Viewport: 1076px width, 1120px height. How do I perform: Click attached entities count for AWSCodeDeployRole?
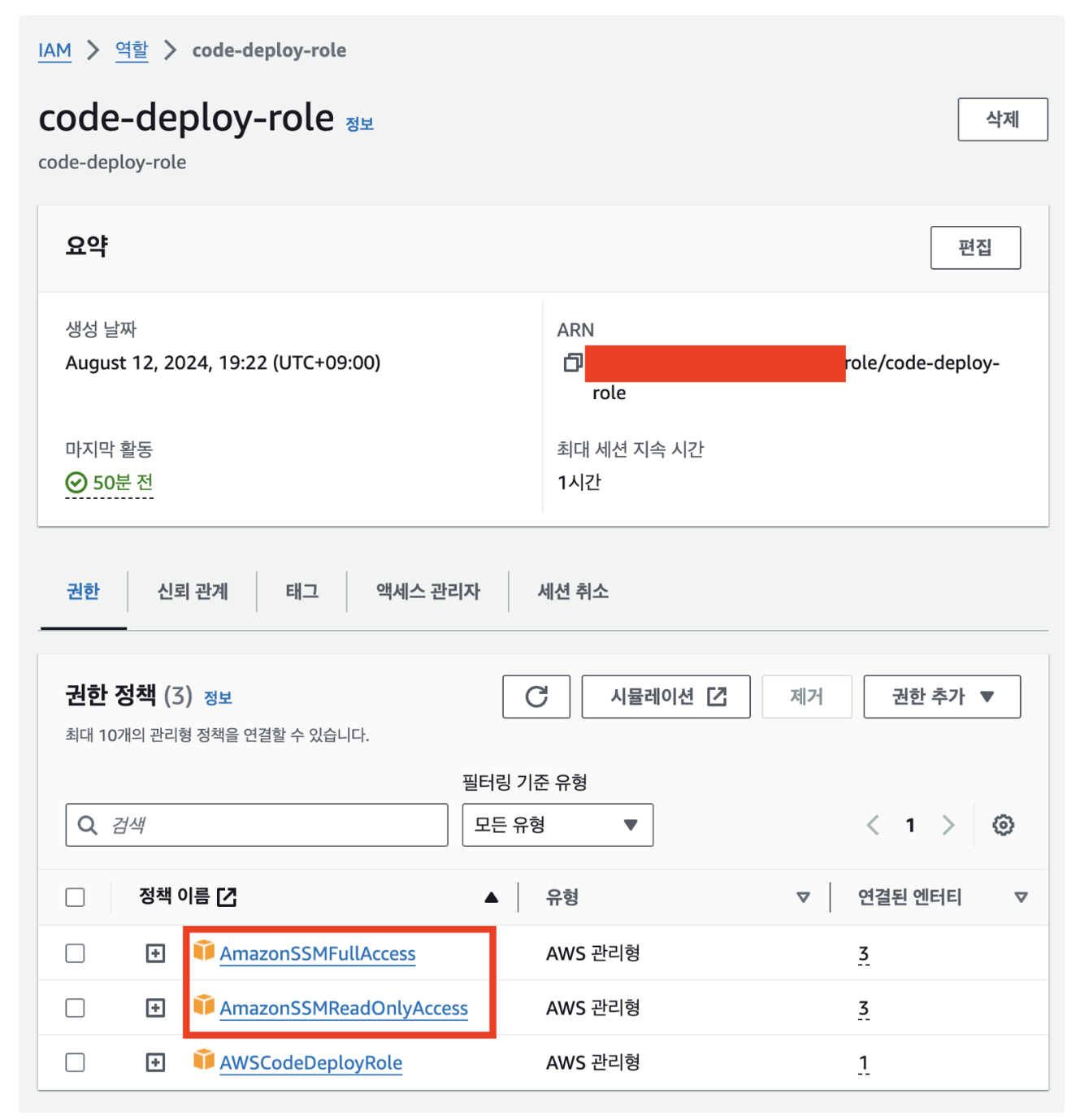point(864,1063)
